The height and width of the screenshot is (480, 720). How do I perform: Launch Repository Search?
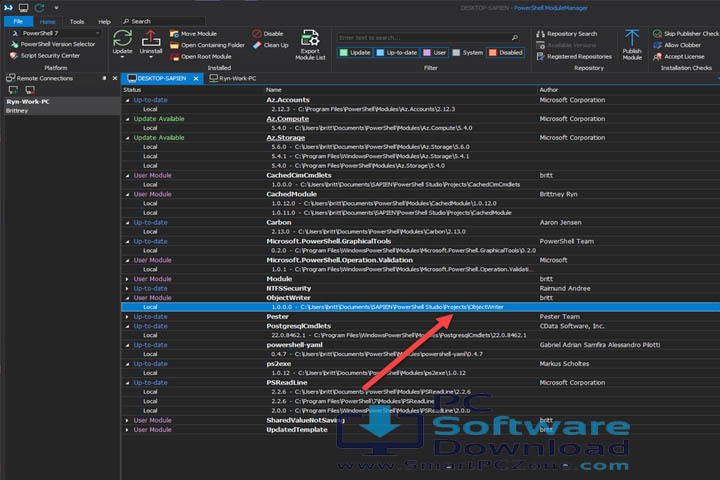coord(567,34)
